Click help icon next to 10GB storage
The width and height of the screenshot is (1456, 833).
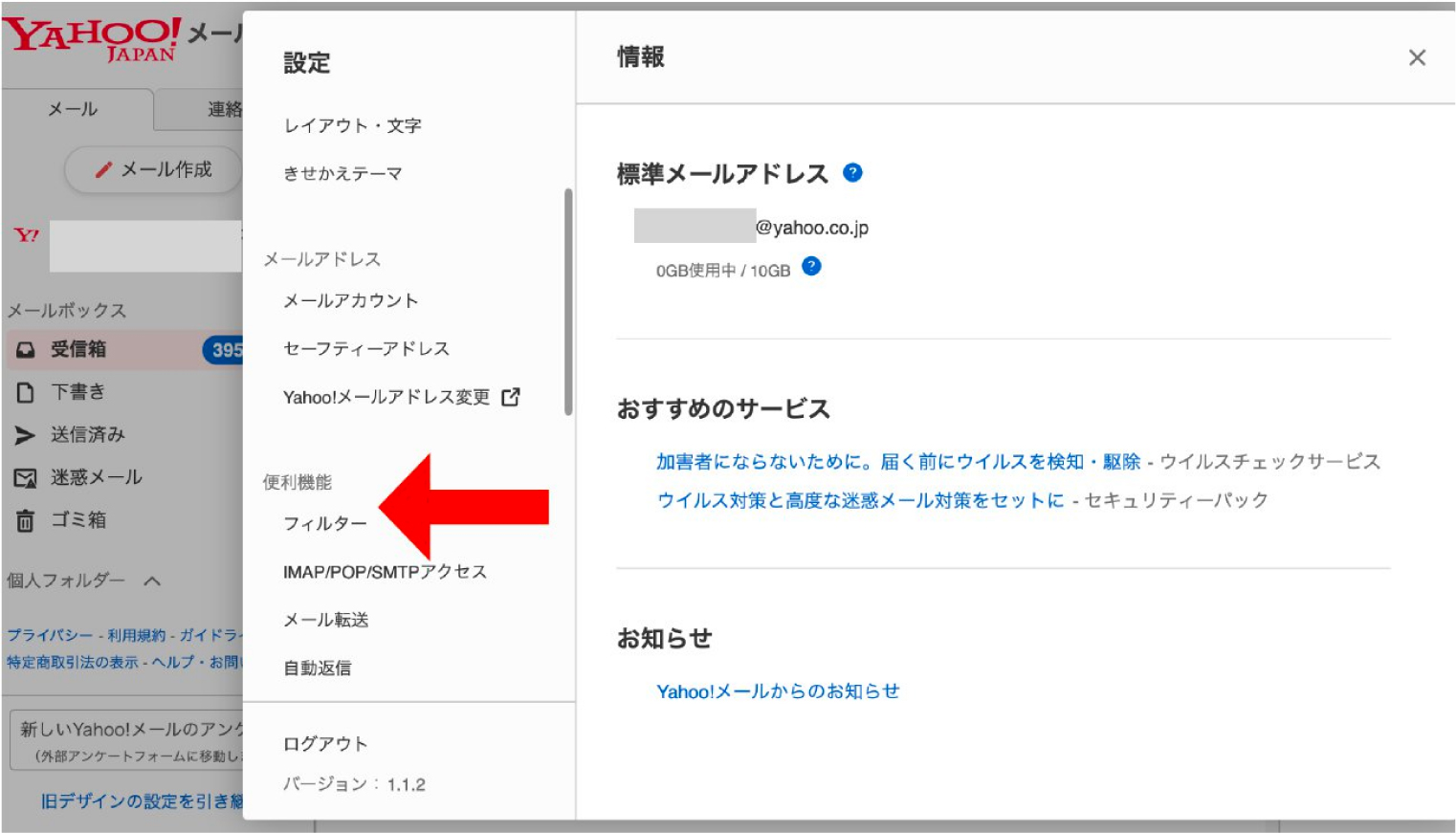click(811, 267)
